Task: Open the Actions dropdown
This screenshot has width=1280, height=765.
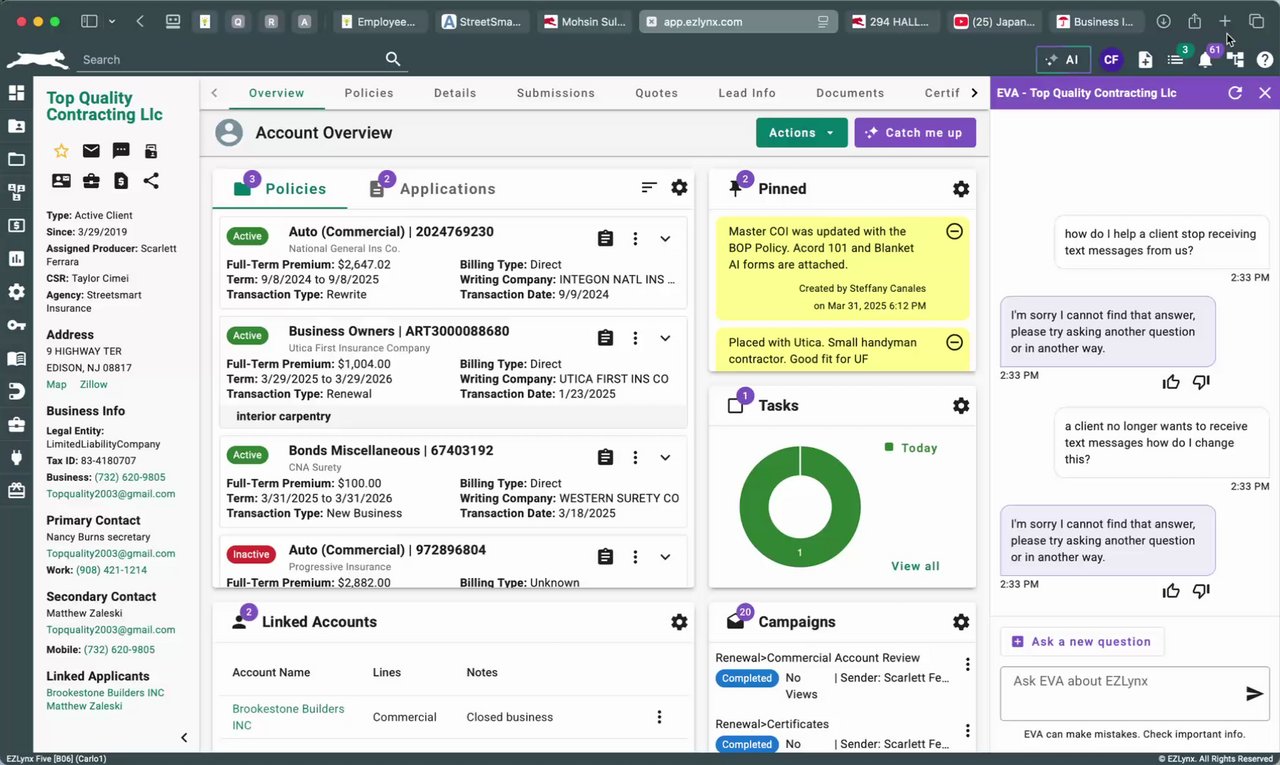Action: (x=801, y=133)
